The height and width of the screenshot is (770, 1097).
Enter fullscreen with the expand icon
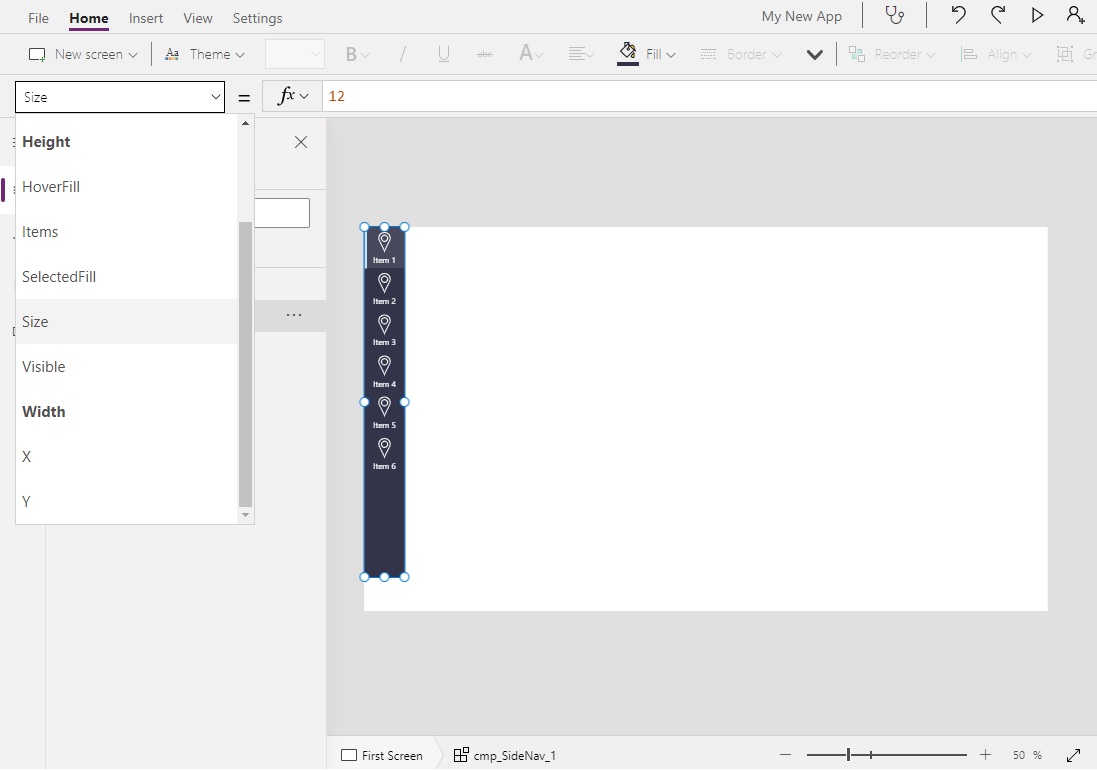click(x=1073, y=755)
